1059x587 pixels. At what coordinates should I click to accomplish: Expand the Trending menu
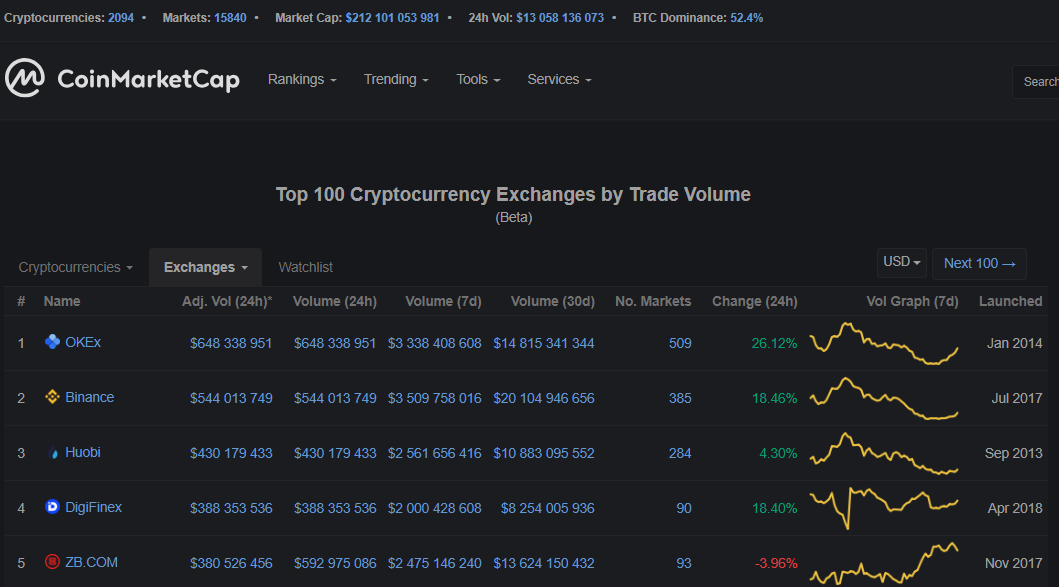(x=396, y=80)
